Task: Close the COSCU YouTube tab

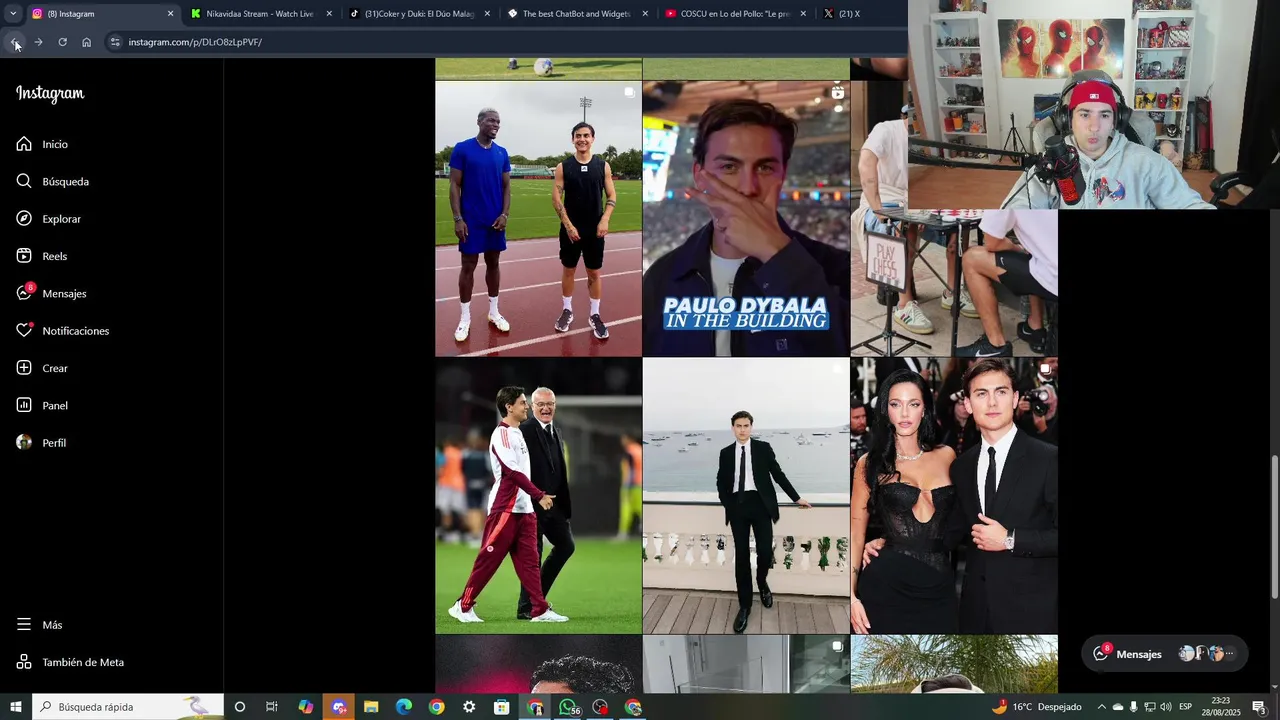Action: click(803, 14)
